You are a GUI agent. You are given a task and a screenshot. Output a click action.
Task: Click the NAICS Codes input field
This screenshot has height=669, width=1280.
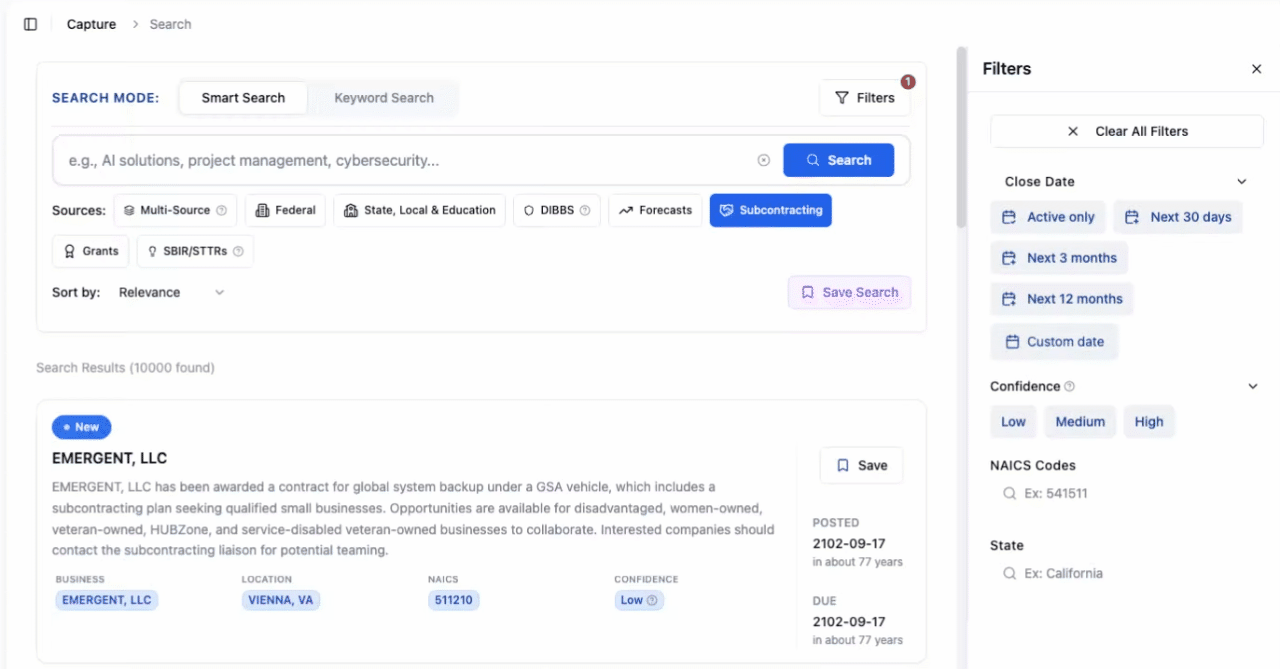pos(1100,492)
